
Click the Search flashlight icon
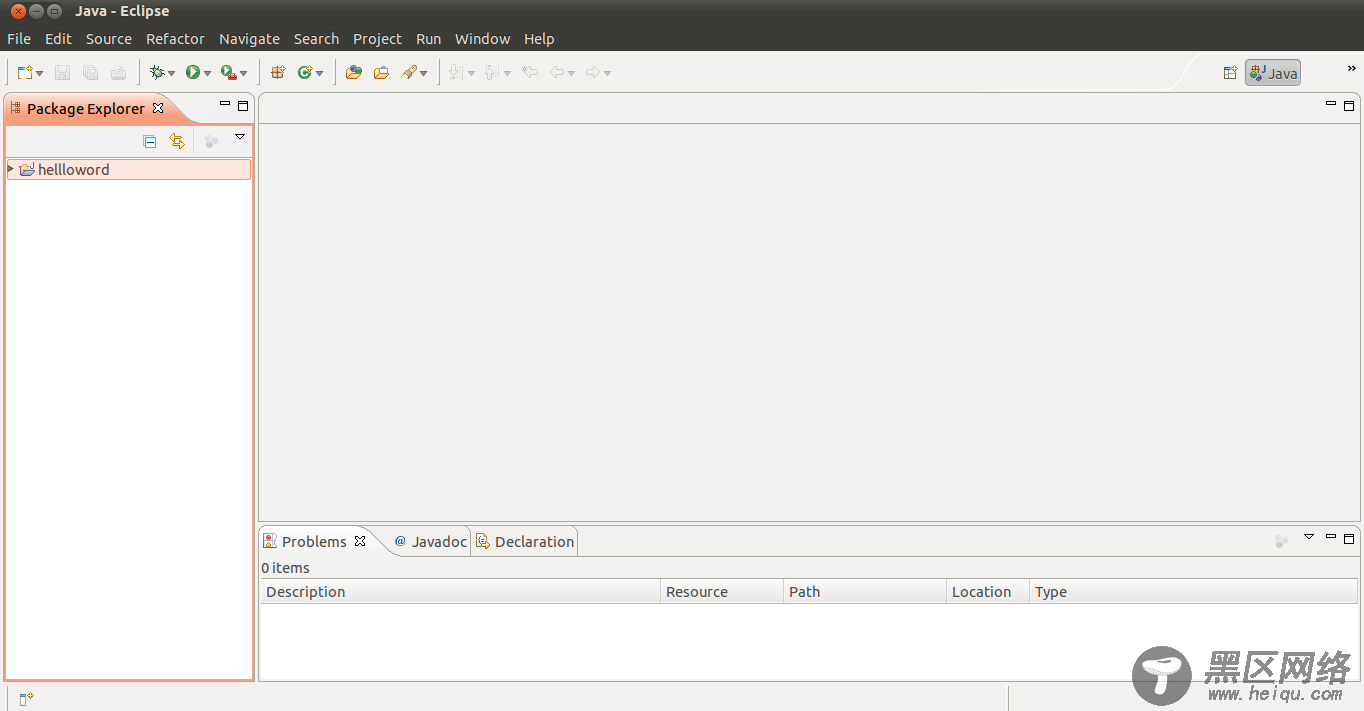pyautogui.click(x=409, y=72)
